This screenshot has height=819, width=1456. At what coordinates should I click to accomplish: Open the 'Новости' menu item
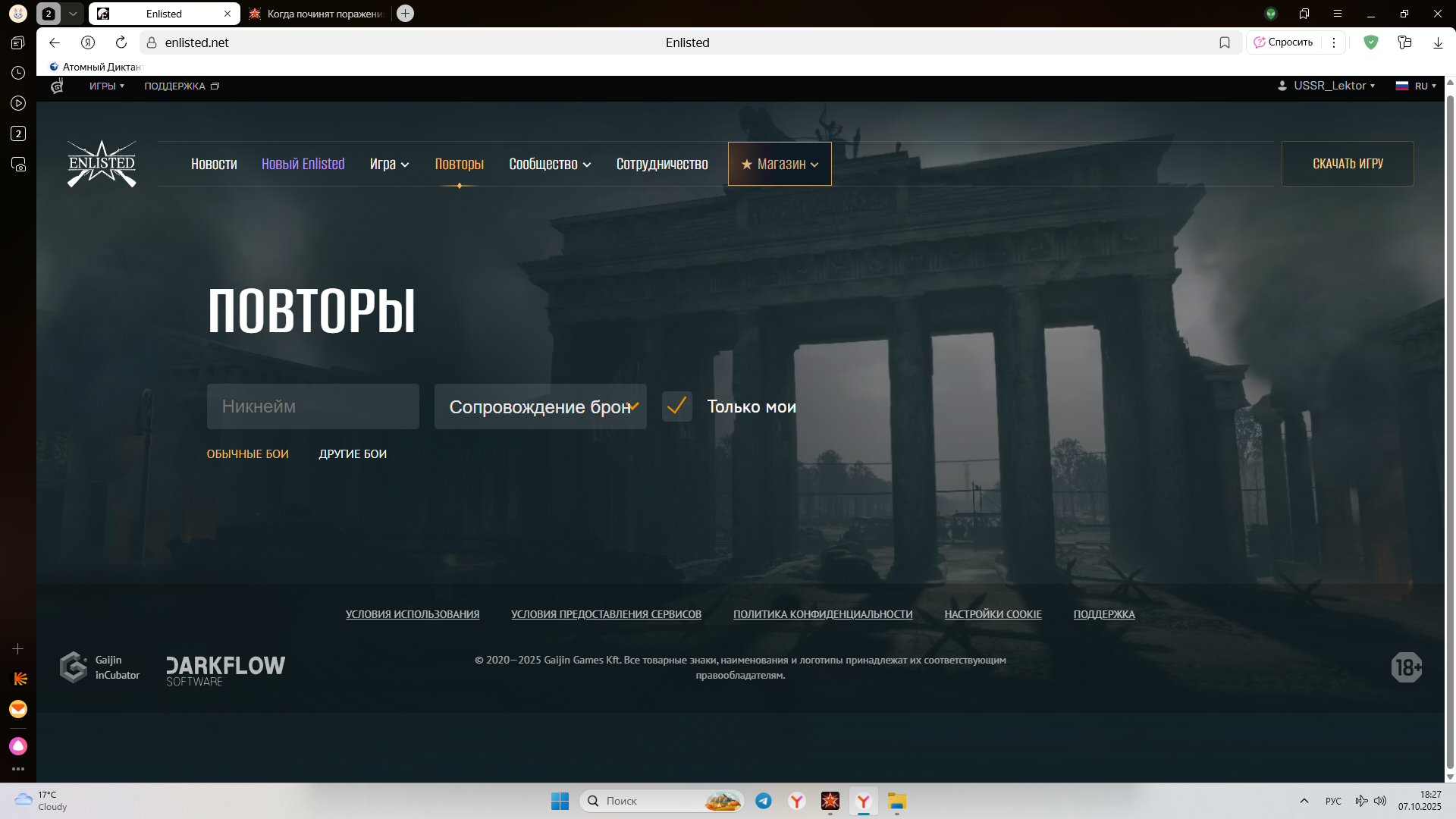pos(214,164)
